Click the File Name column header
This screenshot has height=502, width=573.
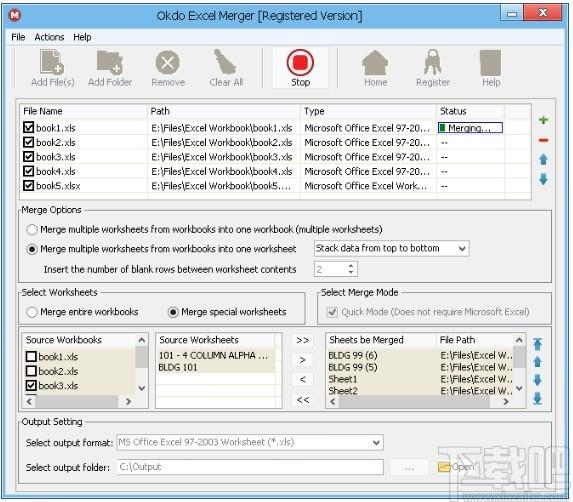tap(83, 111)
